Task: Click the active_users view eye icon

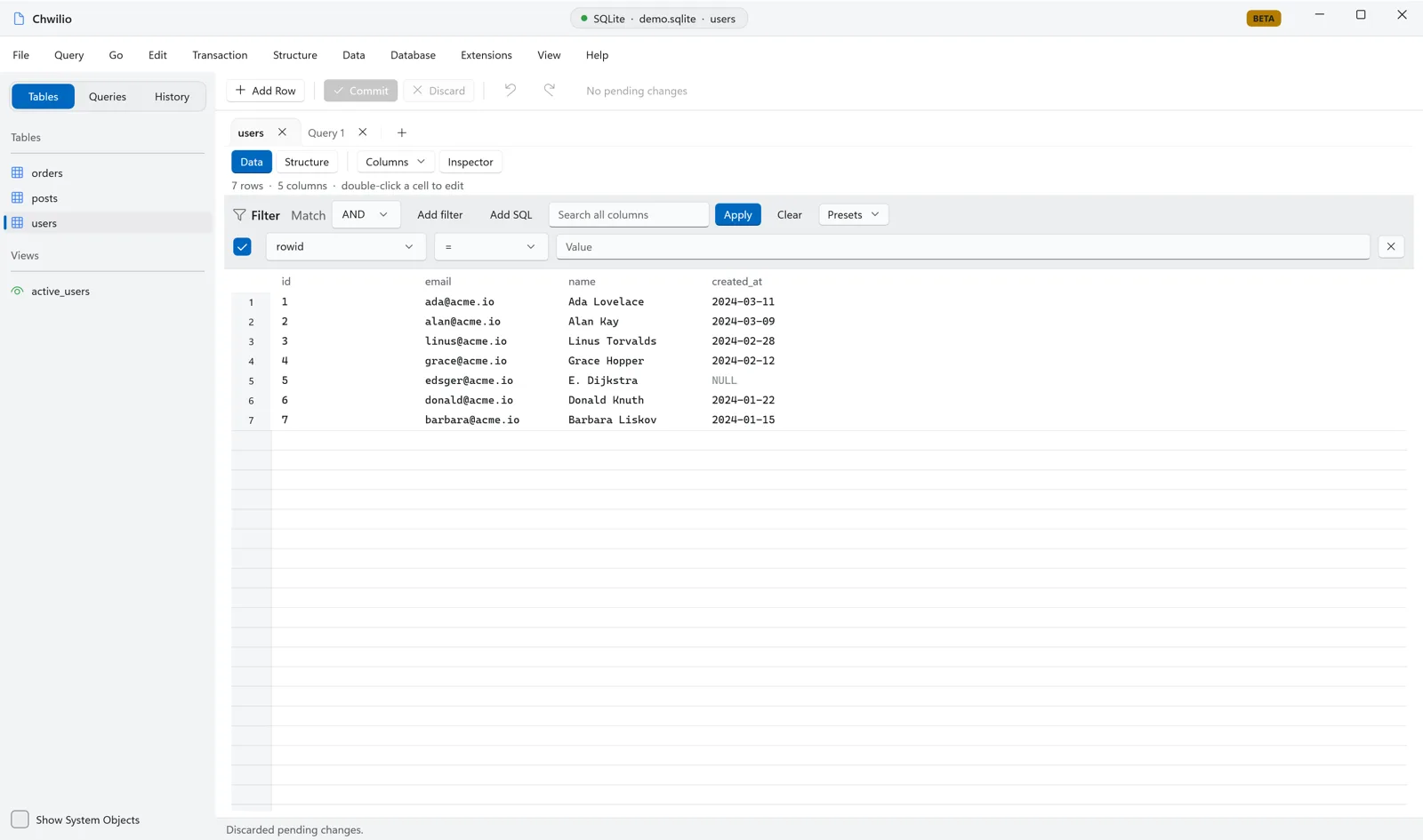Action: 17,291
